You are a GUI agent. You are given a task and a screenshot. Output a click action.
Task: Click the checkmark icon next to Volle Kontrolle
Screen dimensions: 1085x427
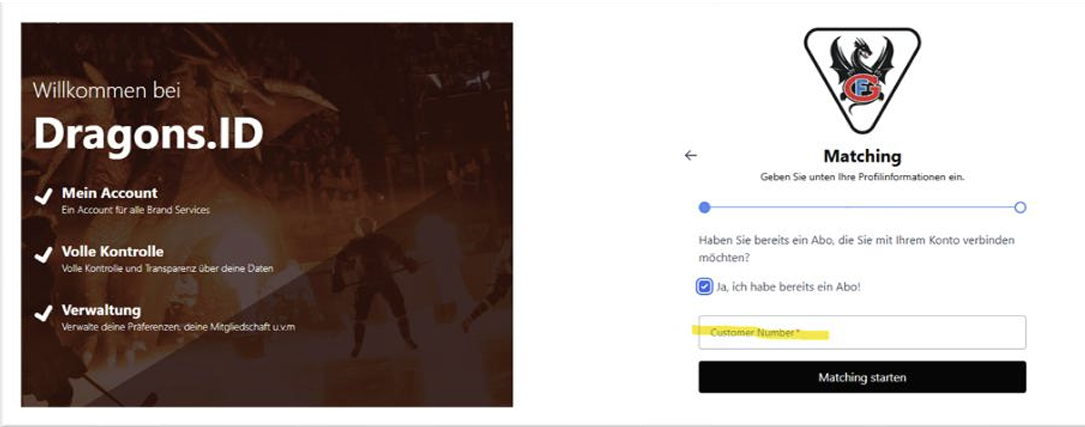coord(44,255)
